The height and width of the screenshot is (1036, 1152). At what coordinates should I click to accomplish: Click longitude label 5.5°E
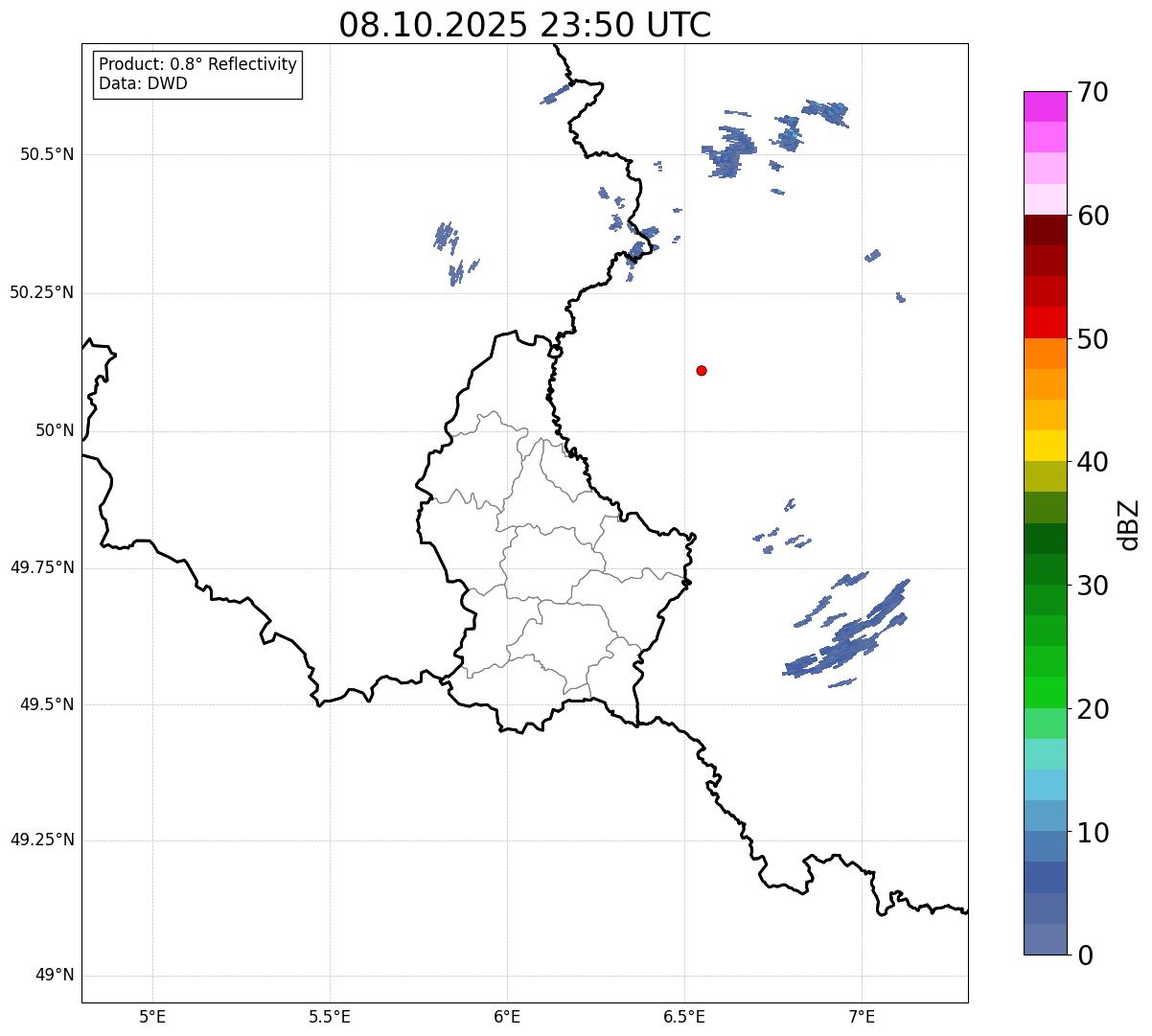[330, 1017]
